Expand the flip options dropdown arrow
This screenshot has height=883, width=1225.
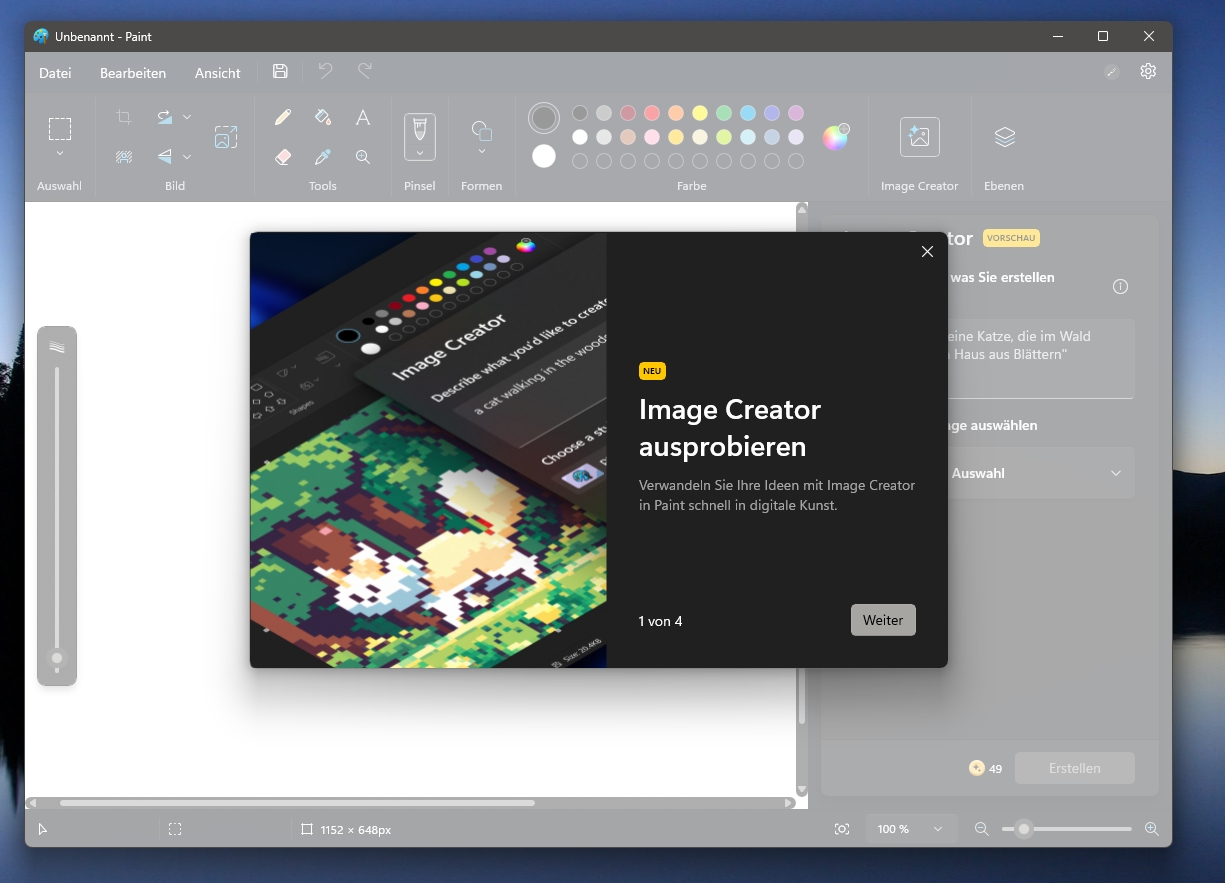(x=187, y=157)
